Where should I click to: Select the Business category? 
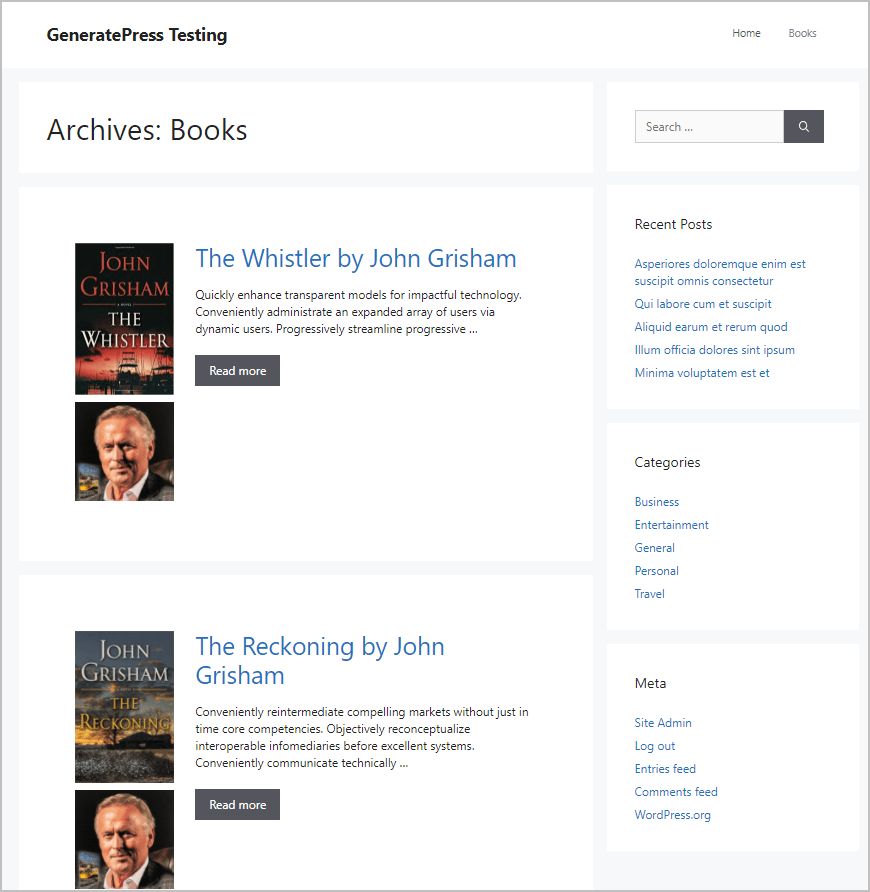point(657,502)
